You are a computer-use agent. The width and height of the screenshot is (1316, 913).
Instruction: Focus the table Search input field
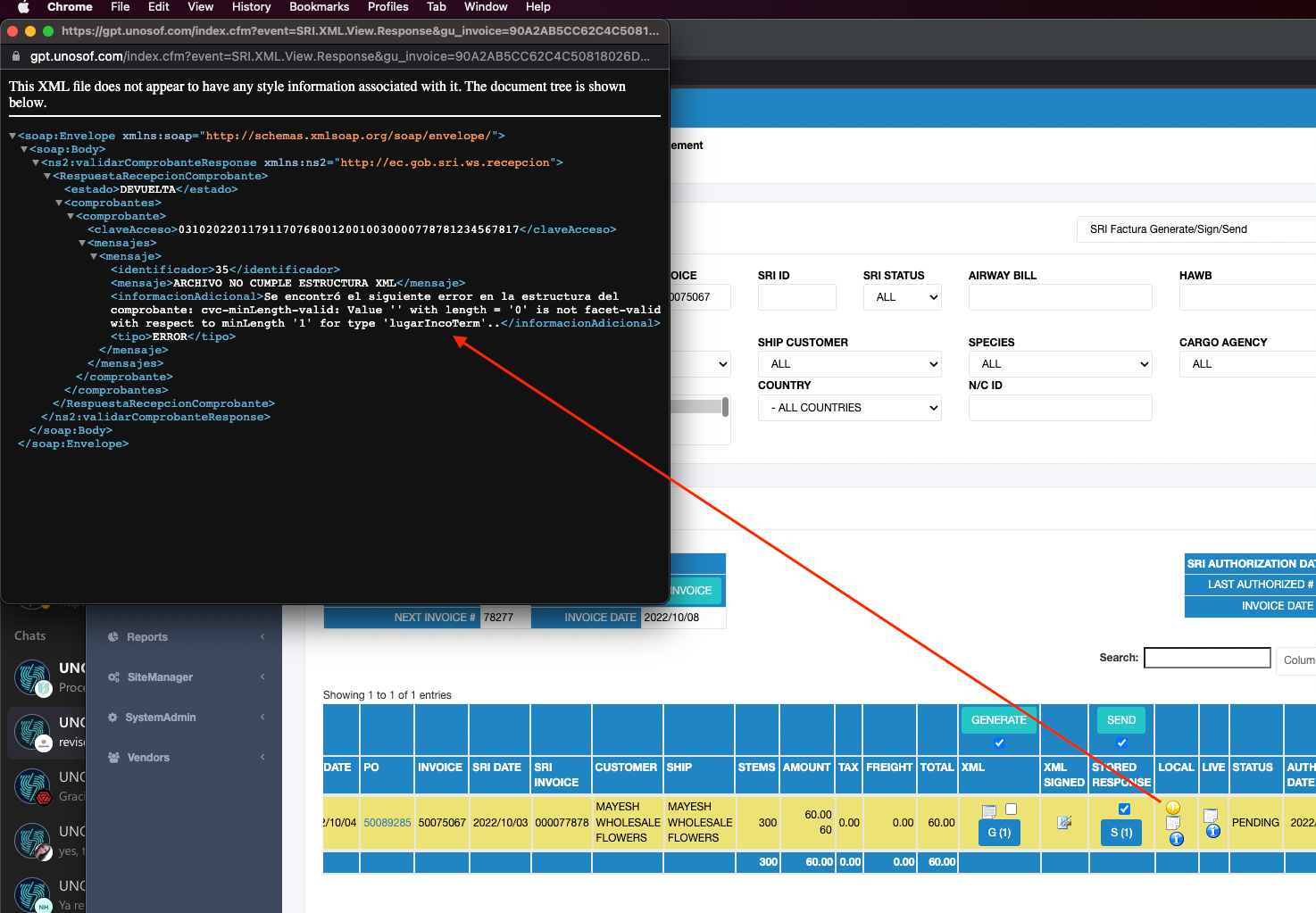1207,658
